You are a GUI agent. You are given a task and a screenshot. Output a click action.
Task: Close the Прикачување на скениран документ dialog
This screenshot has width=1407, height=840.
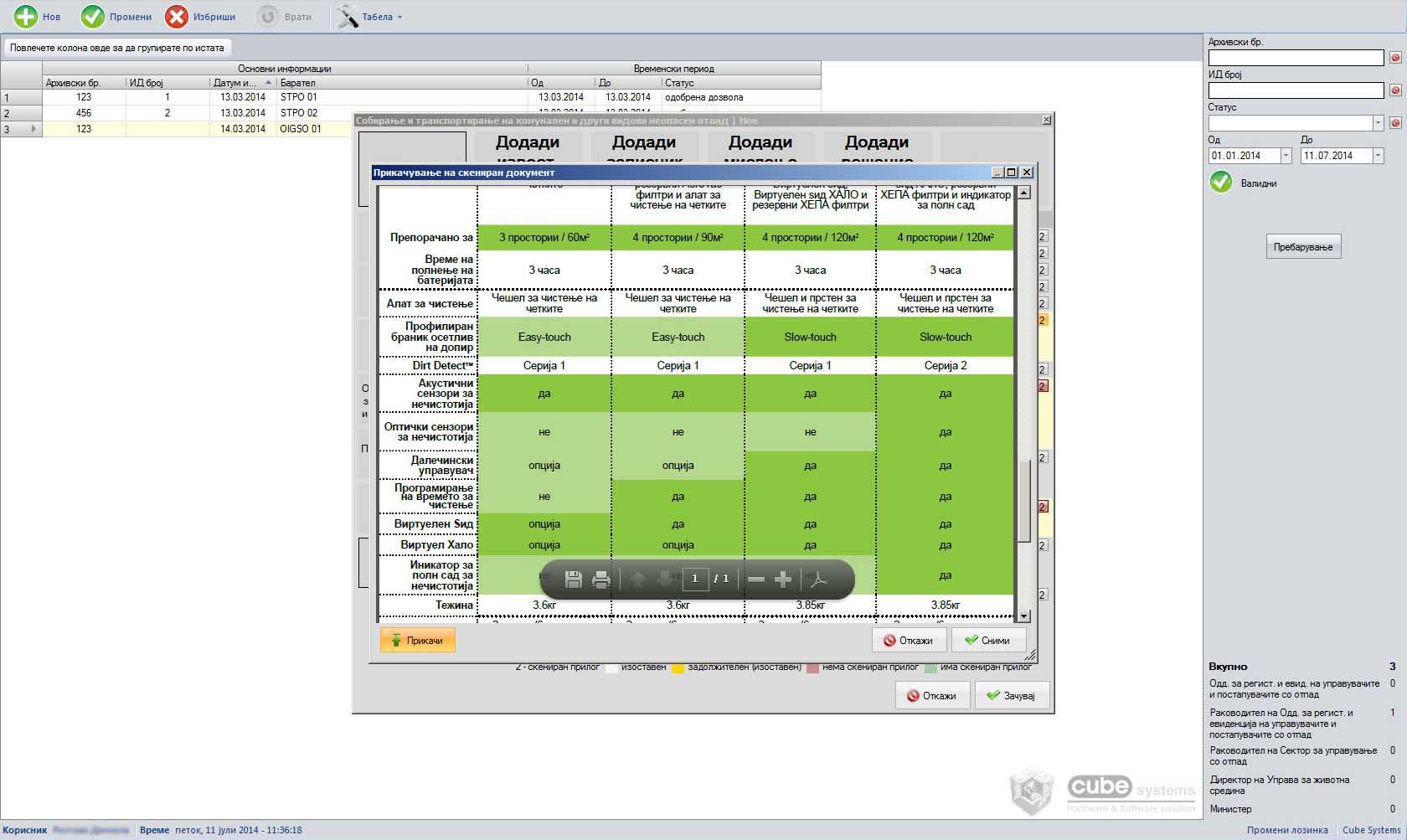[x=1028, y=173]
